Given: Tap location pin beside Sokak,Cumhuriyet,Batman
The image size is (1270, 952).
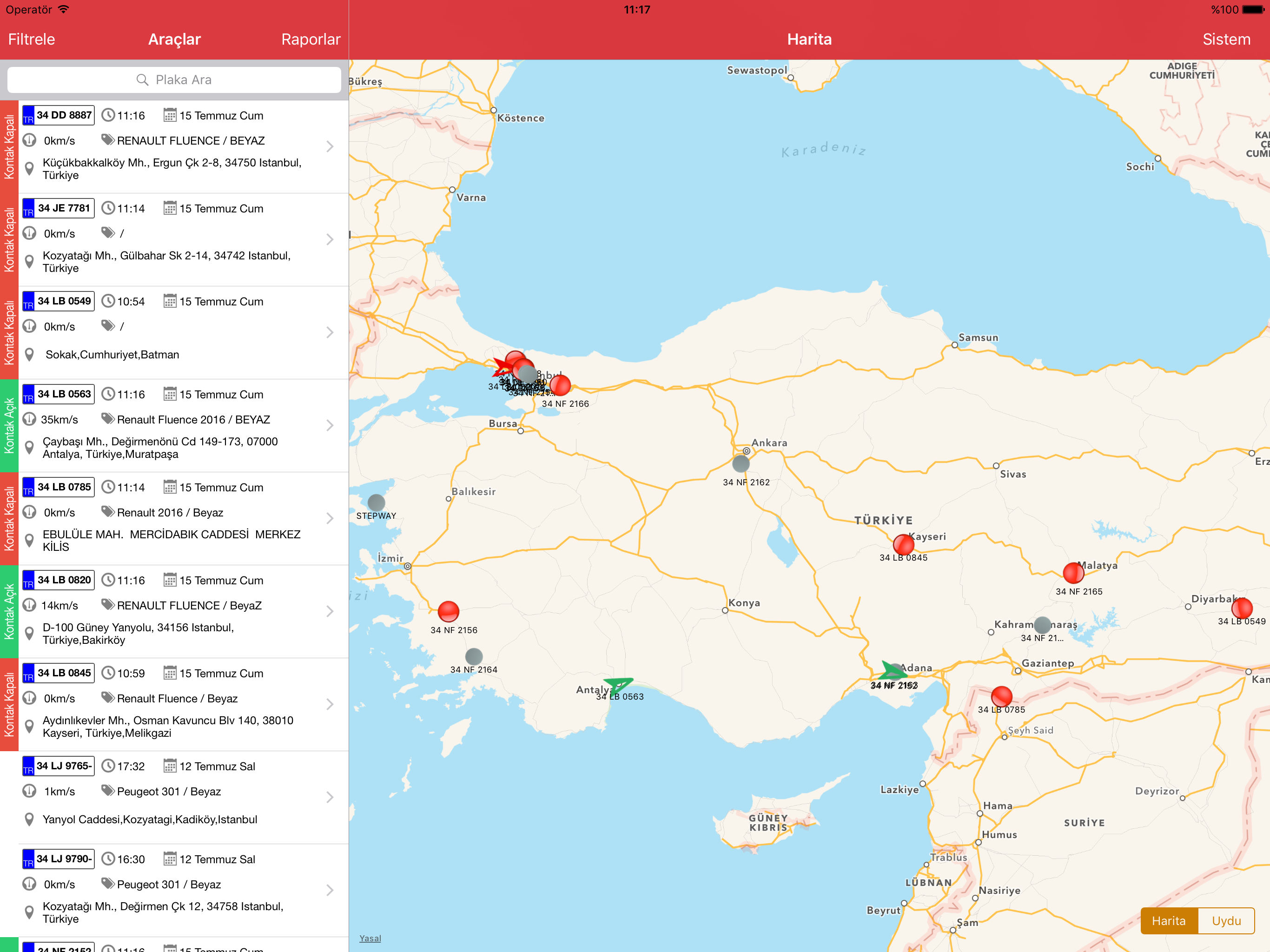Looking at the screenshot, I should (x=29, y=355).
